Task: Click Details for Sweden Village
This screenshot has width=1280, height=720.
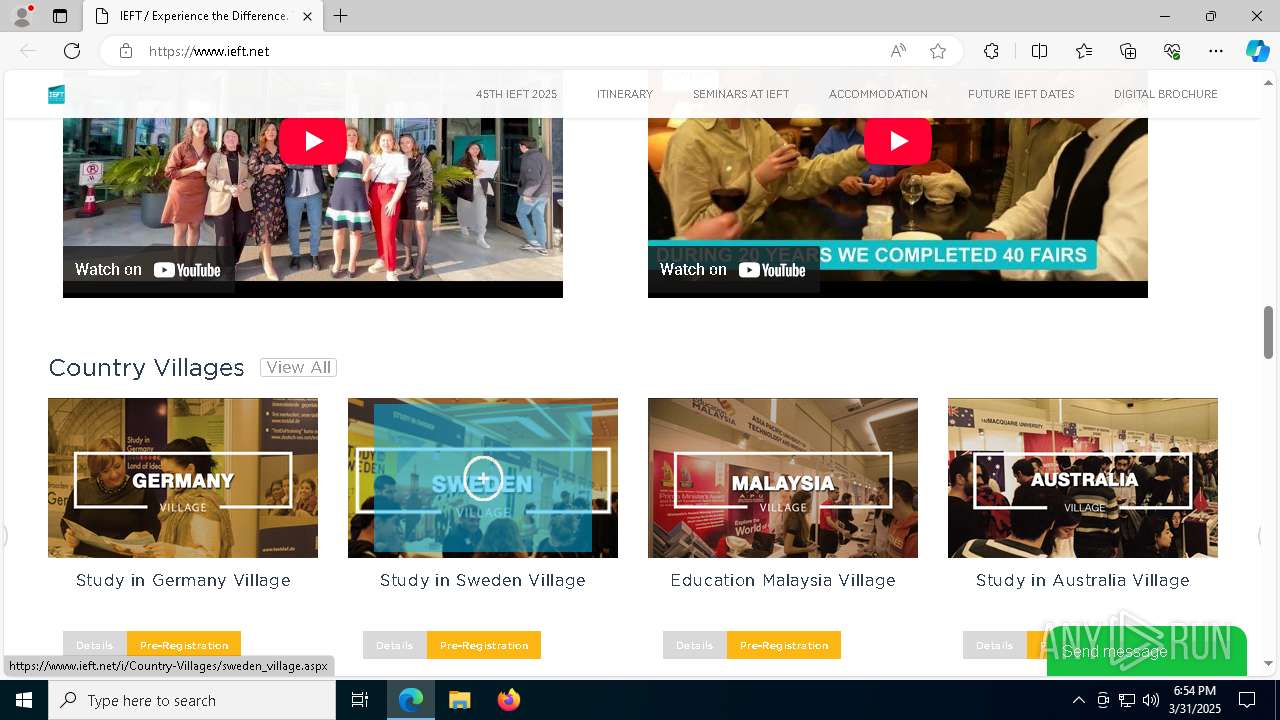Action: coord(395,645)
